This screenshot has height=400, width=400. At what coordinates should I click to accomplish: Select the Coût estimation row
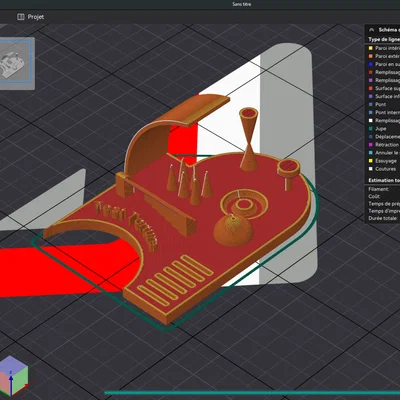383,196
